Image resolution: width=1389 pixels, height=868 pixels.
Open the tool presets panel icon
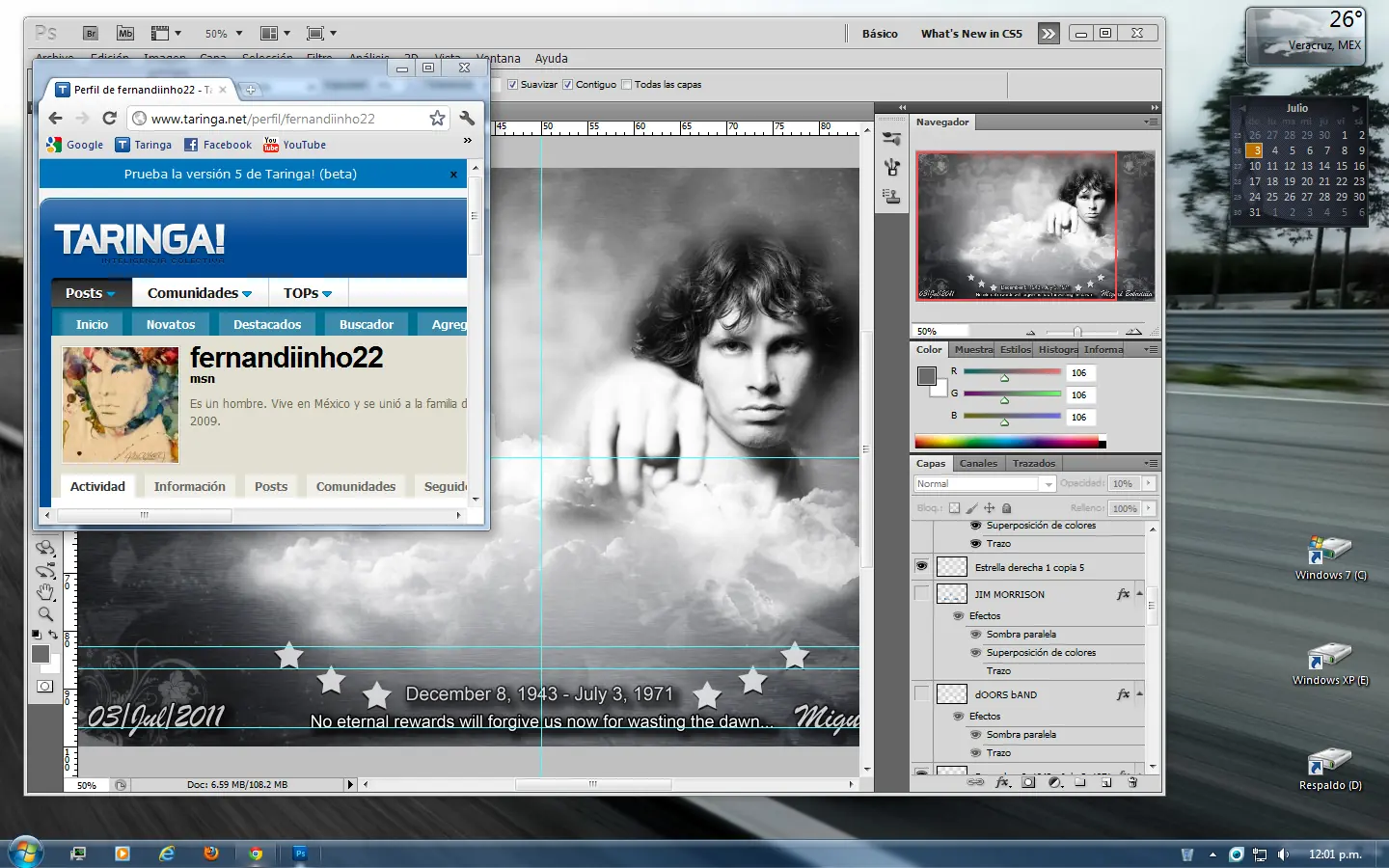[x=891, y=140]
